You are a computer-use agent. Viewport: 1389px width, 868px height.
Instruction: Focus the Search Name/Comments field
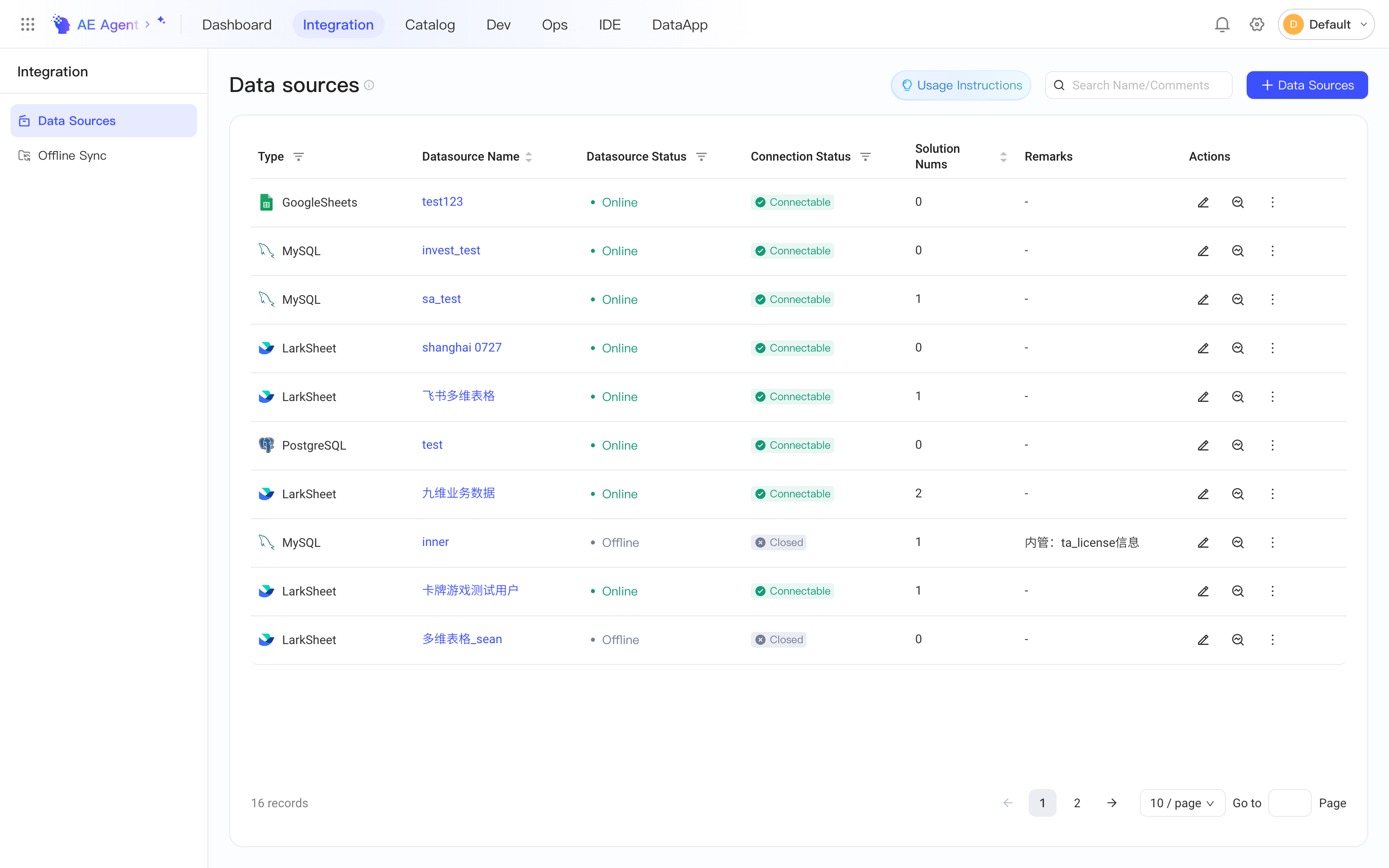[x=1139, y=85]
